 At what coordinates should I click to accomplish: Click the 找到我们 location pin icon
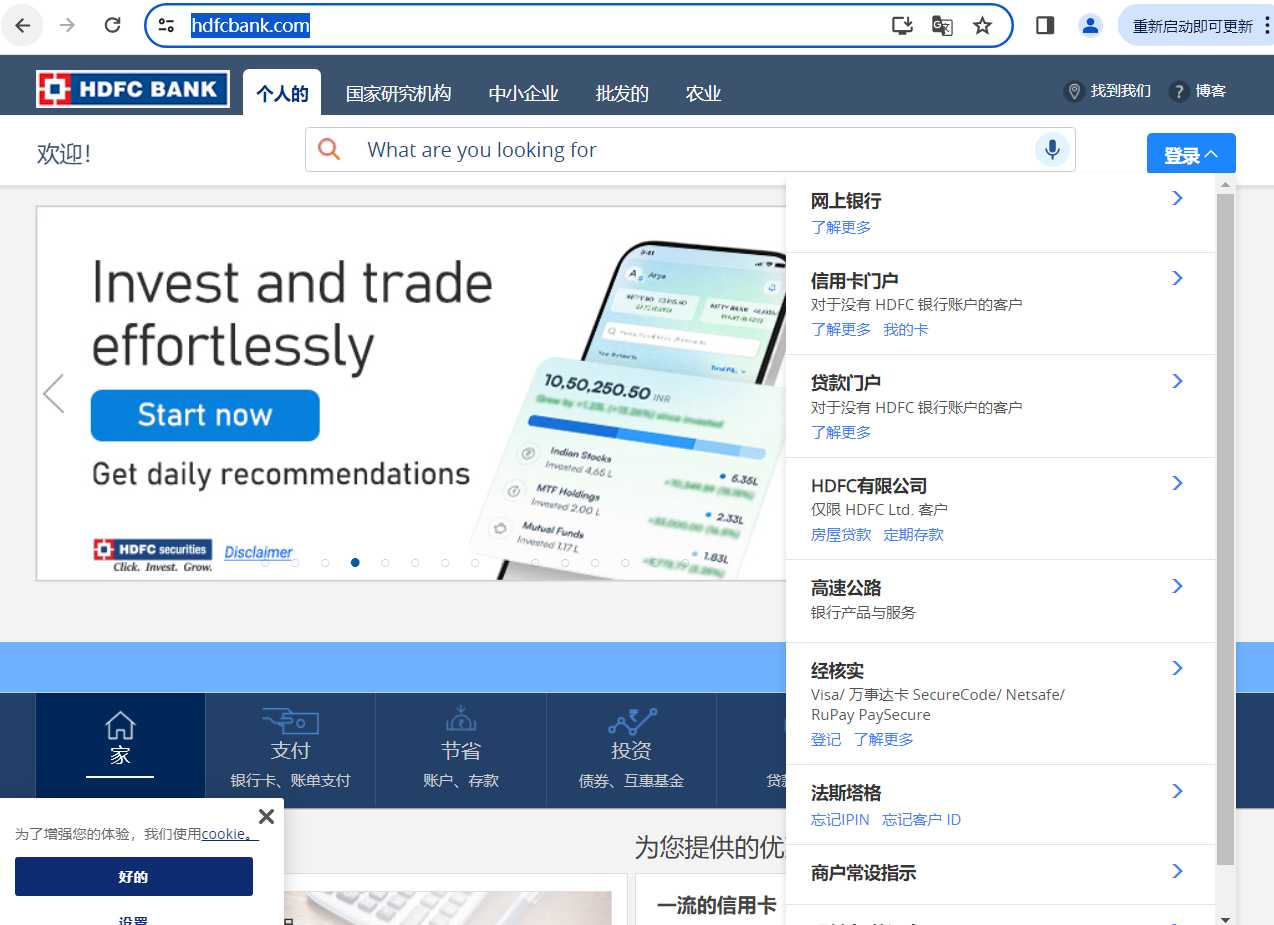point(1075,91)
